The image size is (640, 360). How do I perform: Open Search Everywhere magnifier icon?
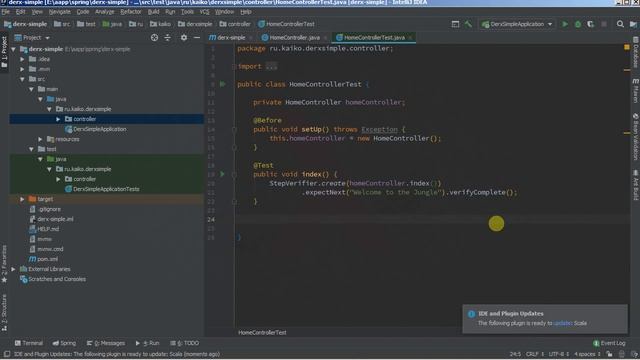coord(620,24)
